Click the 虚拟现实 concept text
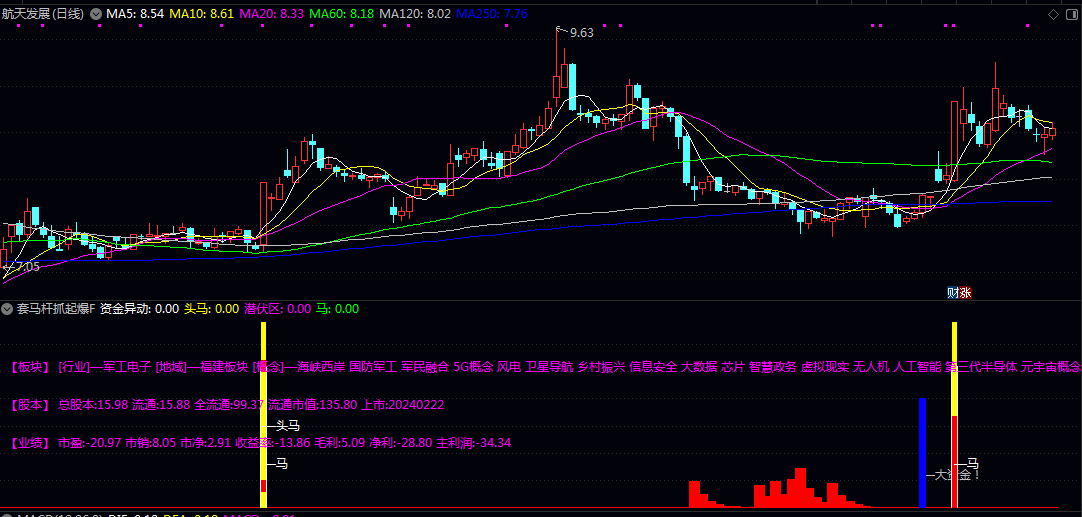The image size is (1082, 517). click(825, 367)
